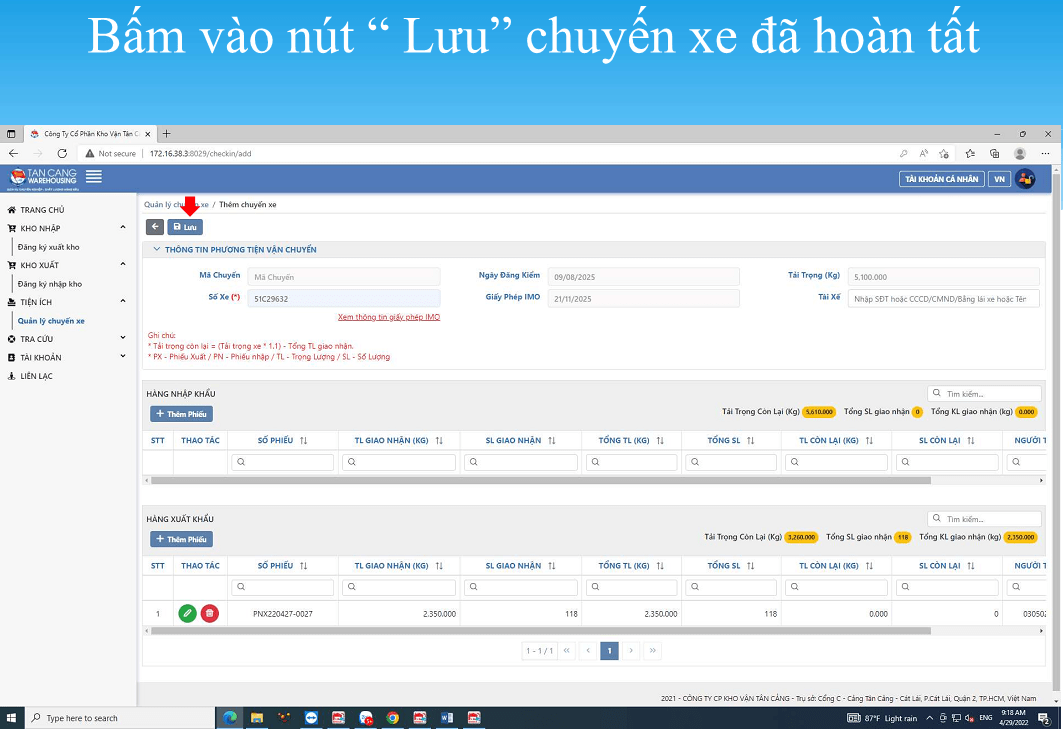Click the Tài Xế input field
This screenshot has width=1063, height=729.
[943, 298]
